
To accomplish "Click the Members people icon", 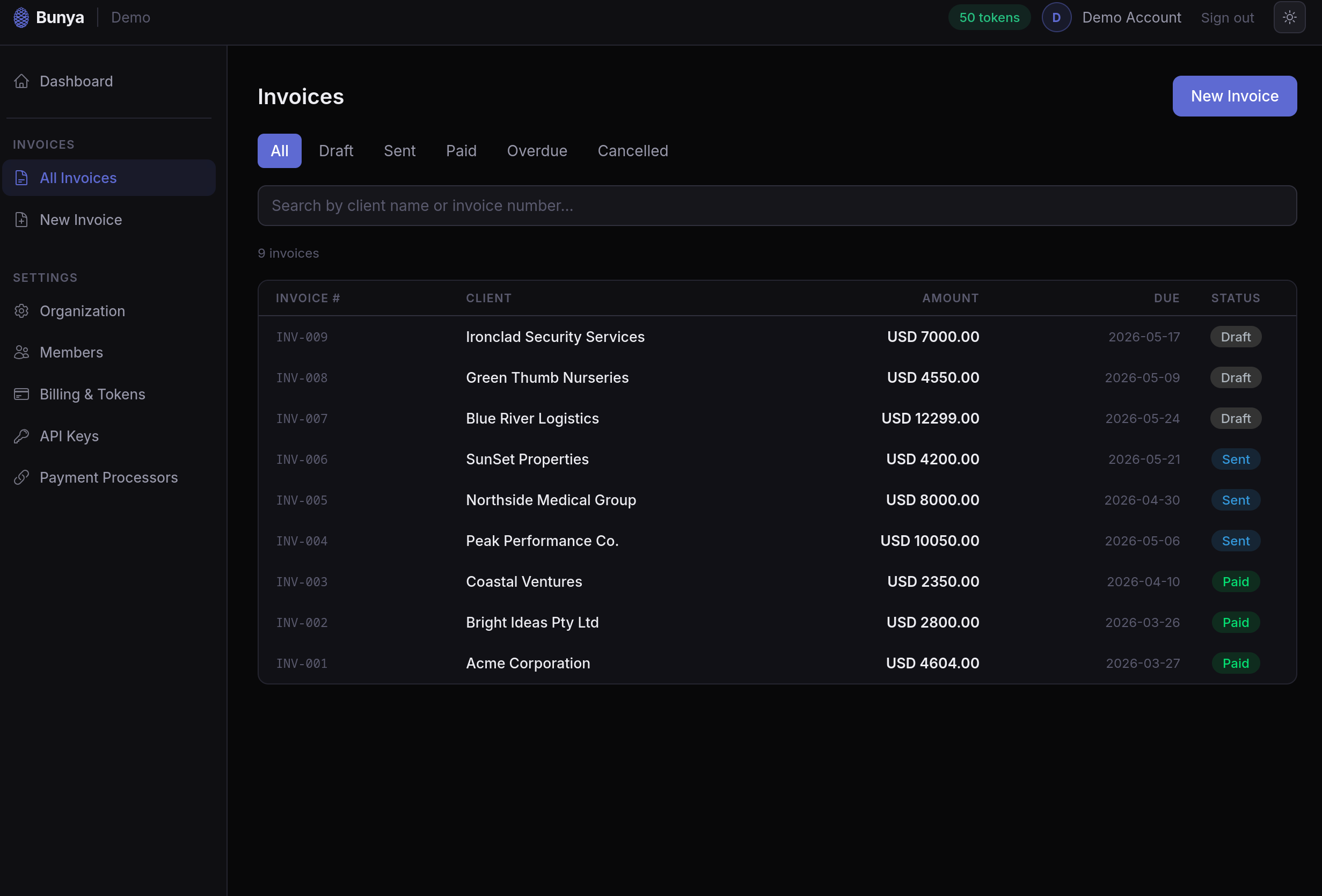I will (21, 353).
